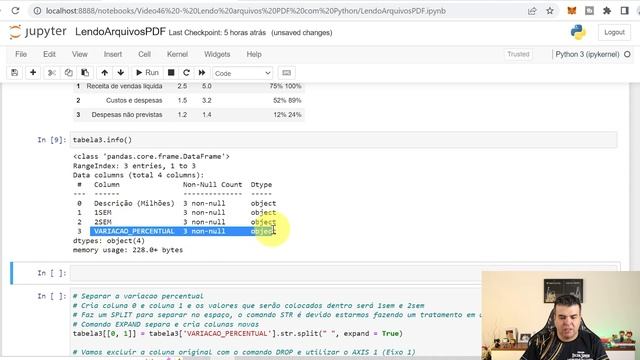Screen dimensions: 640x360
Task: Rename notebook via LendoArquivosPDF title
Action: (120, 32)
